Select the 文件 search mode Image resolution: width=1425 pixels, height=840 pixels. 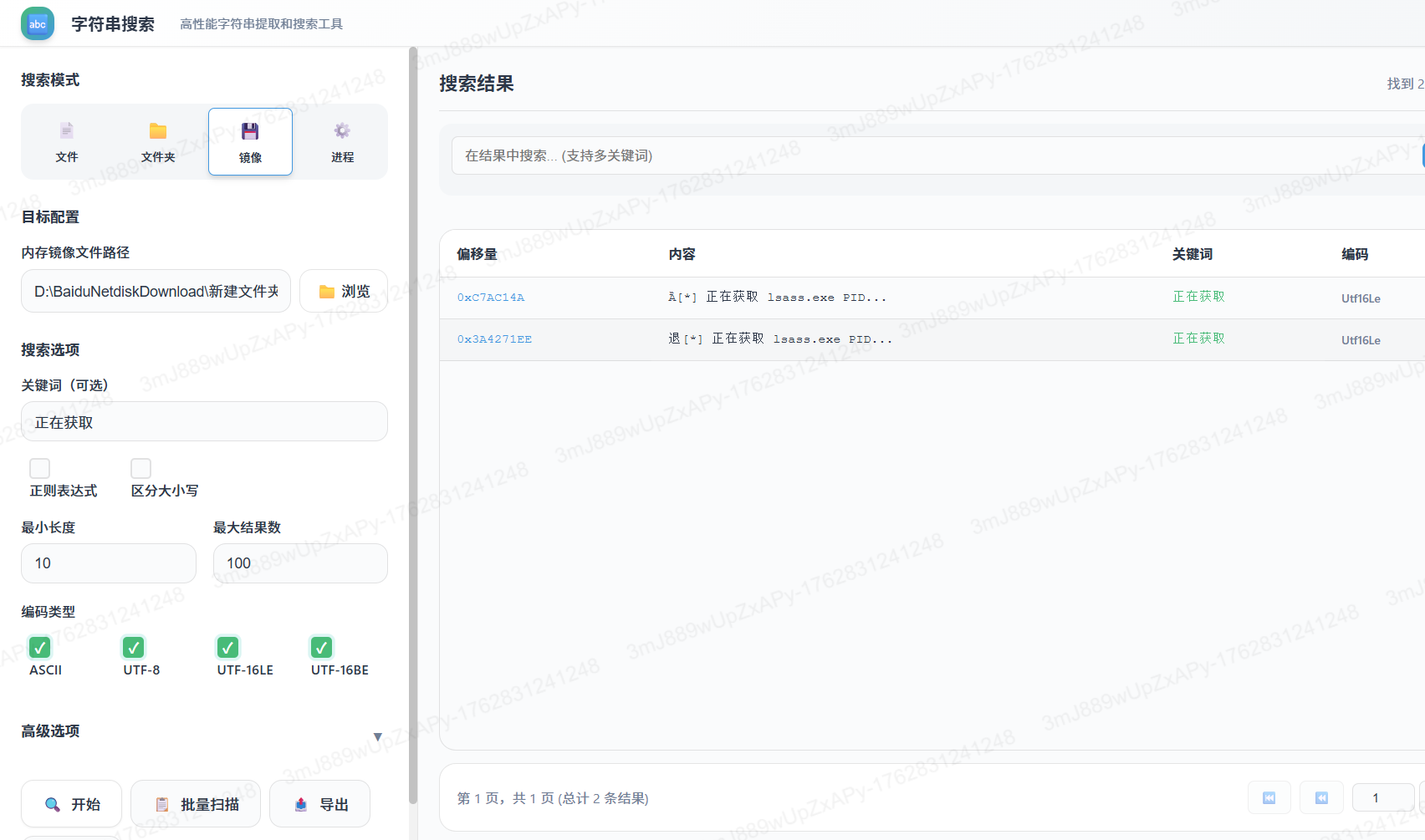(67, 142)
